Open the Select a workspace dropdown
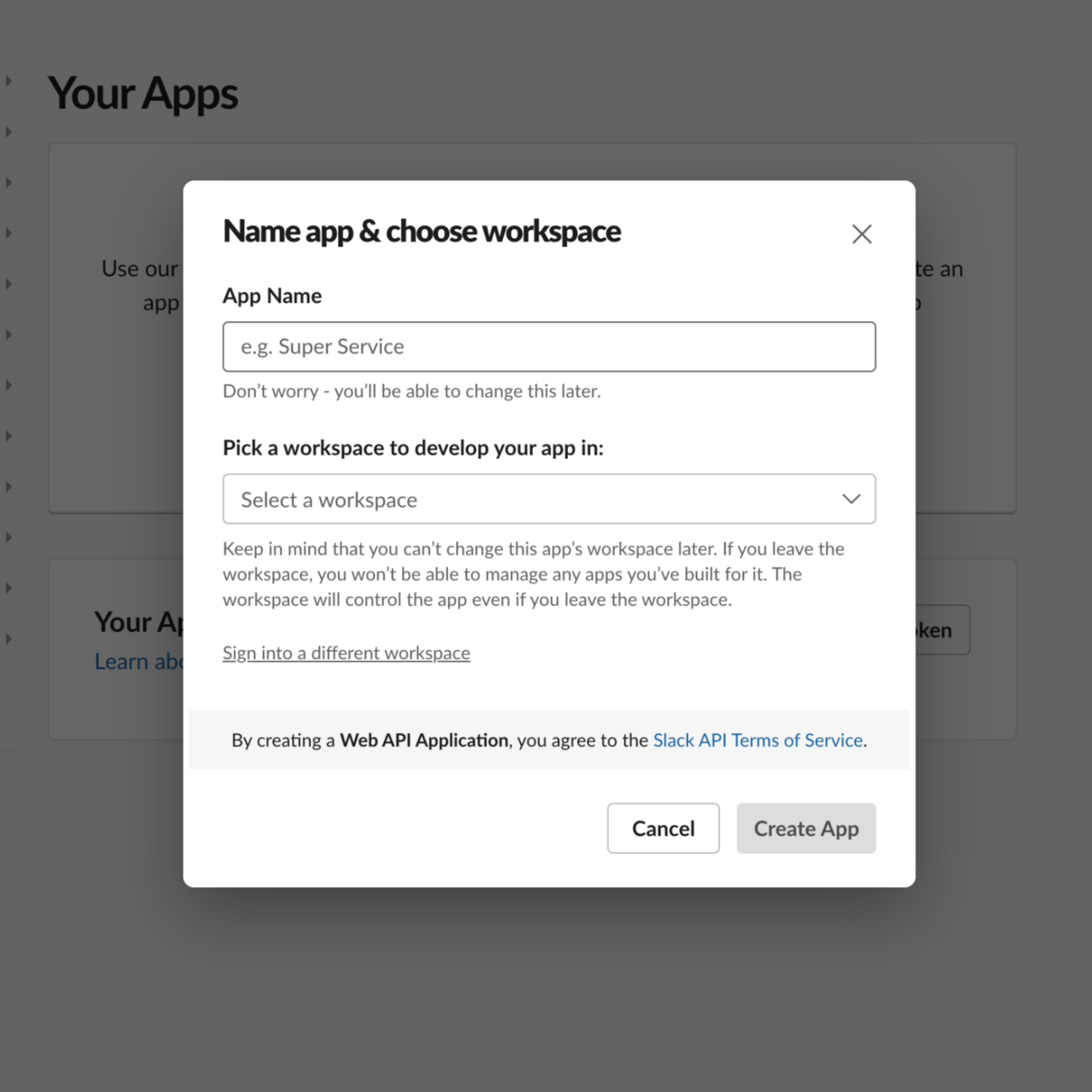This screenshot has width=1092, height=1092. tap(549, 499)
